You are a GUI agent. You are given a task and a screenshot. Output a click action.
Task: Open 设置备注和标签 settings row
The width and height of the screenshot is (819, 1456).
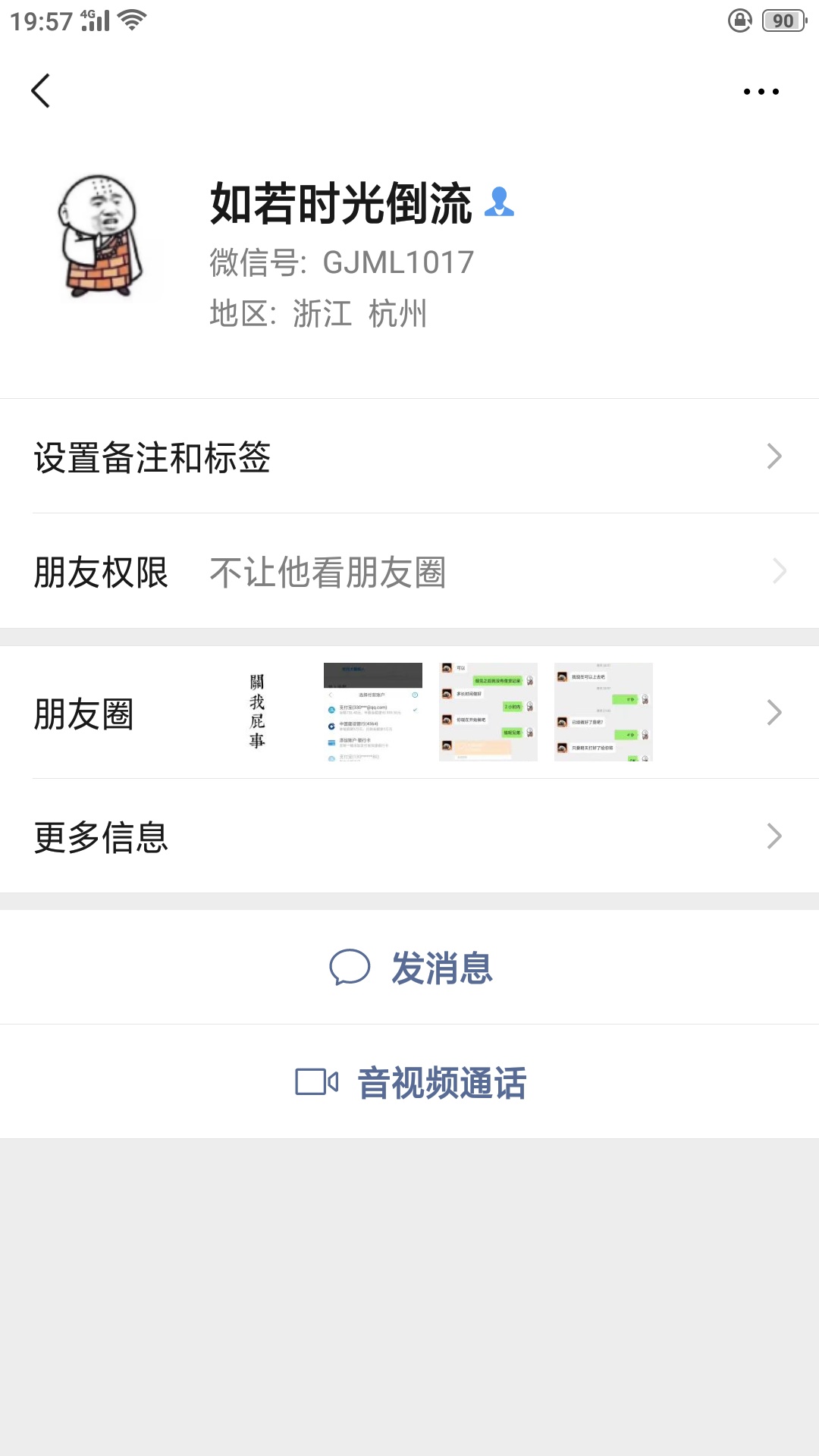(409, 457)
